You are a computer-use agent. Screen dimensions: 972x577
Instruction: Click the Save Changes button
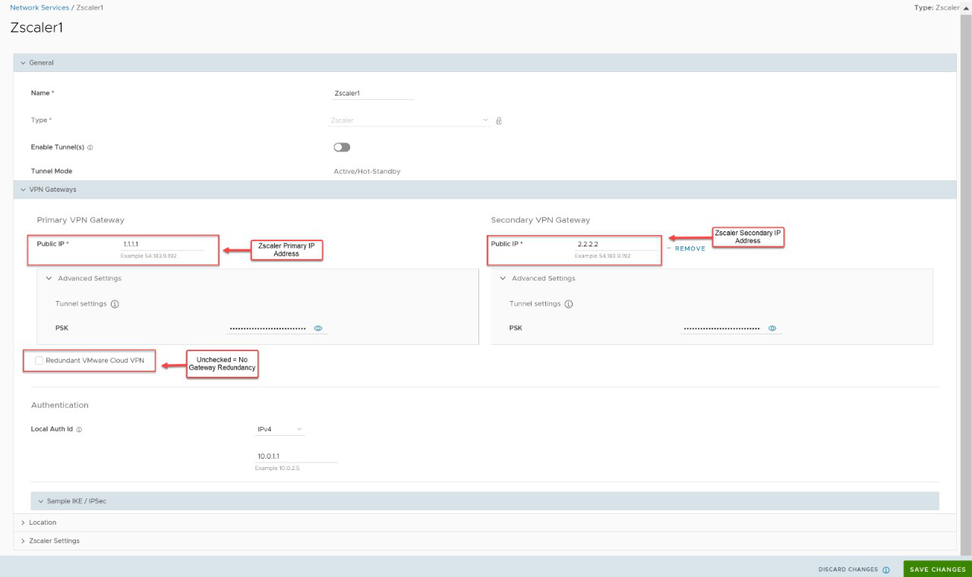click(x=937, y=569)
